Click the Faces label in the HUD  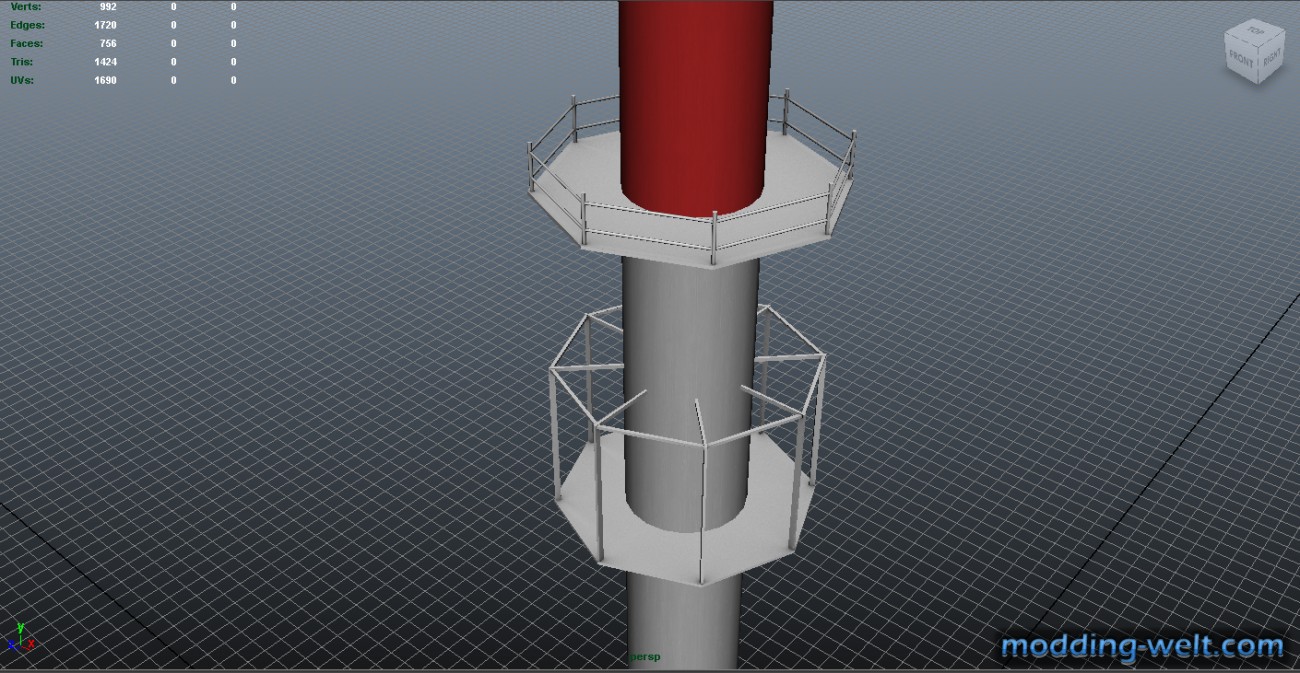click(27, 43)
